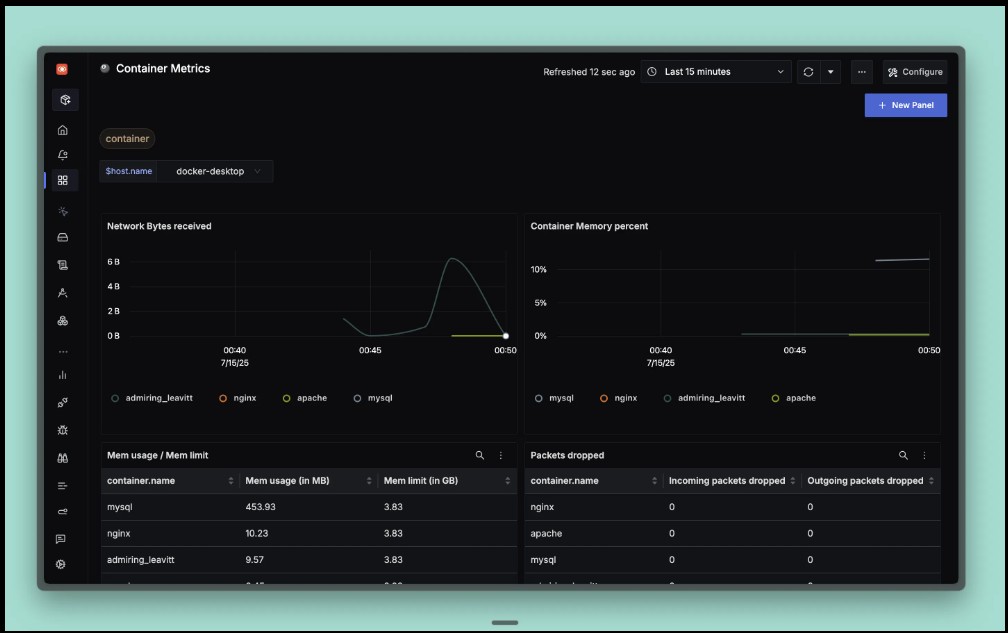This screenshot has height=633, width=1008.
Task: Click the sidebar horizontal ellipsis divider
Action: pos(63,352)
